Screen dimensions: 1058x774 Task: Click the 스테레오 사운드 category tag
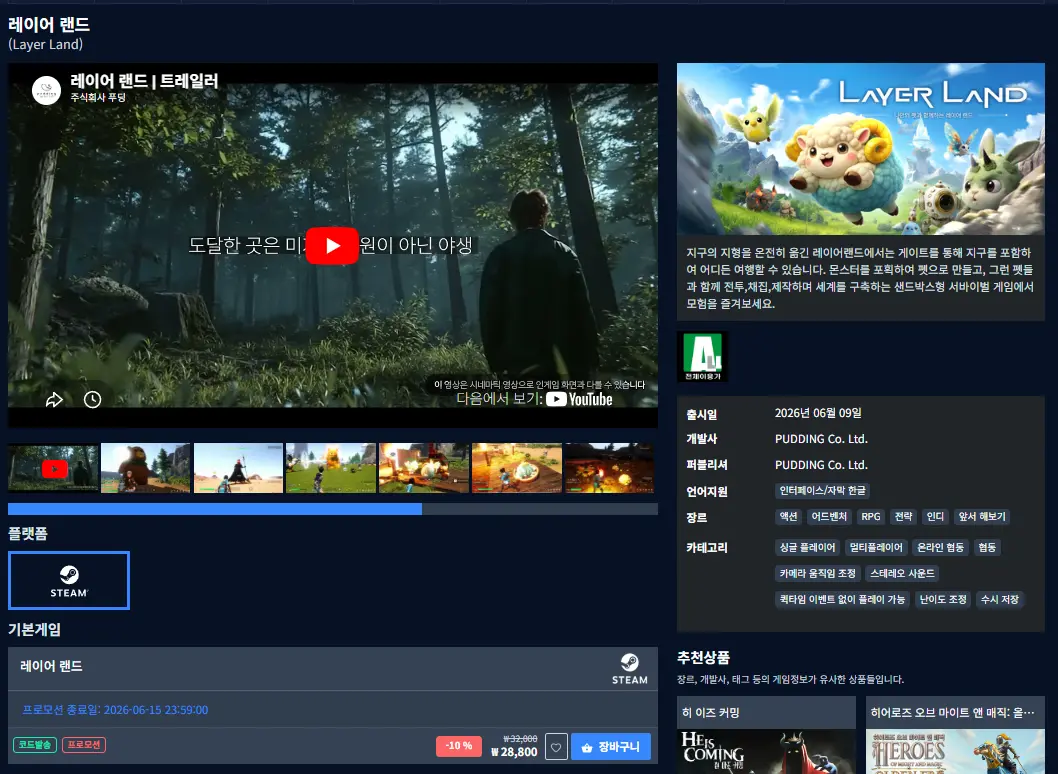click(x=902, y=574)
